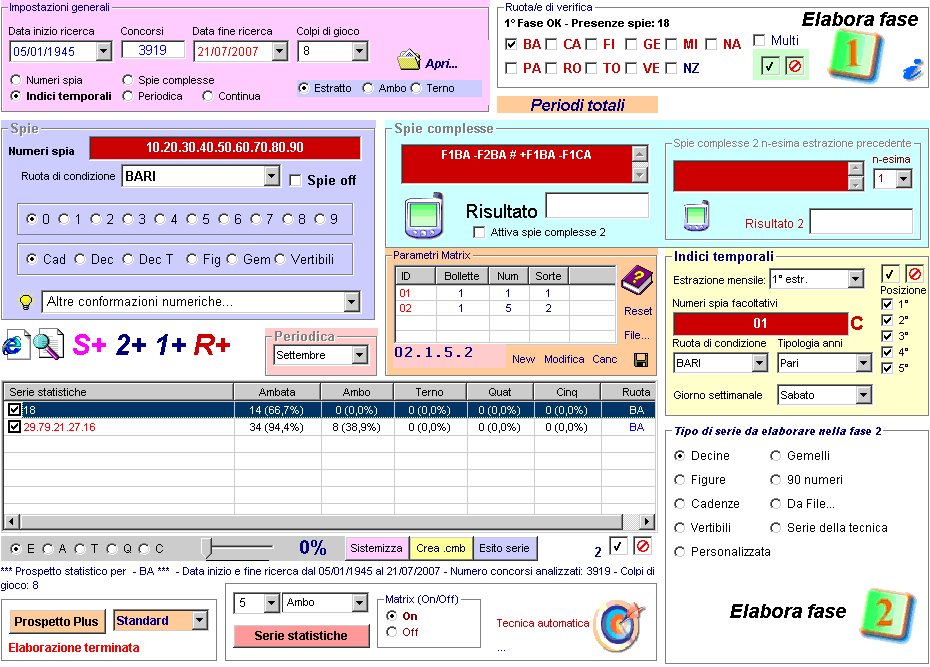
Task: Click the Terno column header in the results table
Action: click(429, 392)
